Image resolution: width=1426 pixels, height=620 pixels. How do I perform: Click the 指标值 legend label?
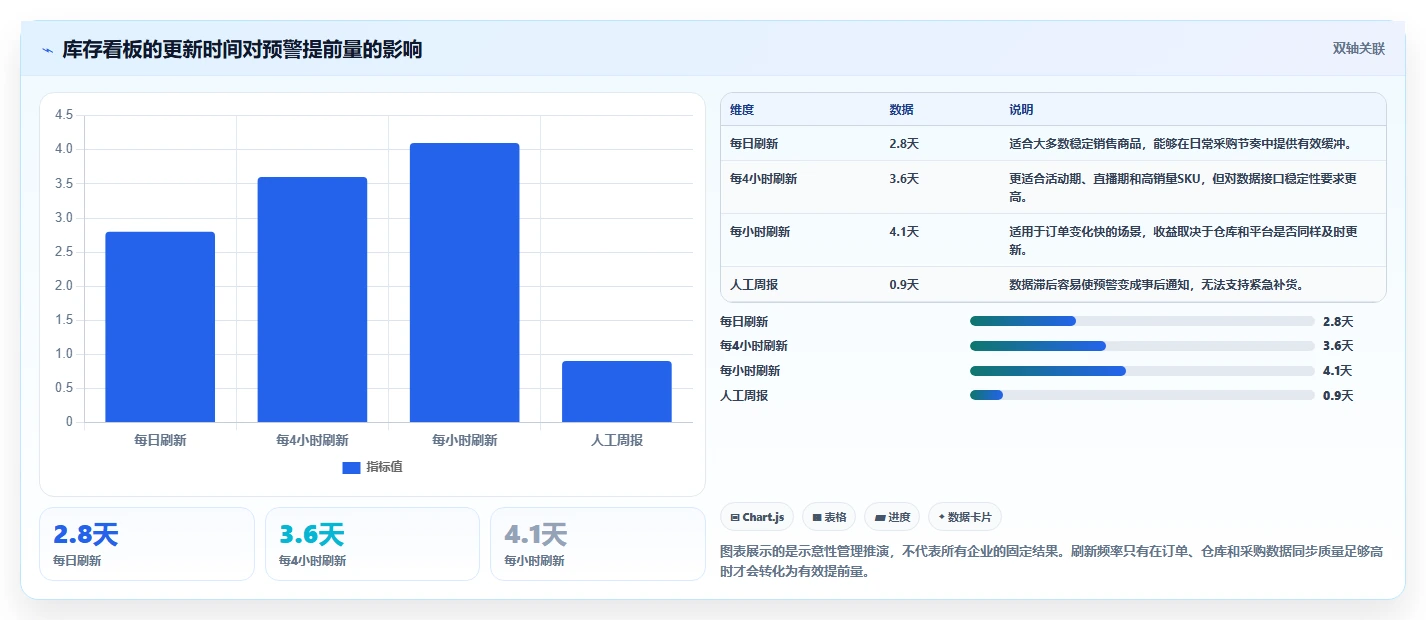tap(384, 467)
